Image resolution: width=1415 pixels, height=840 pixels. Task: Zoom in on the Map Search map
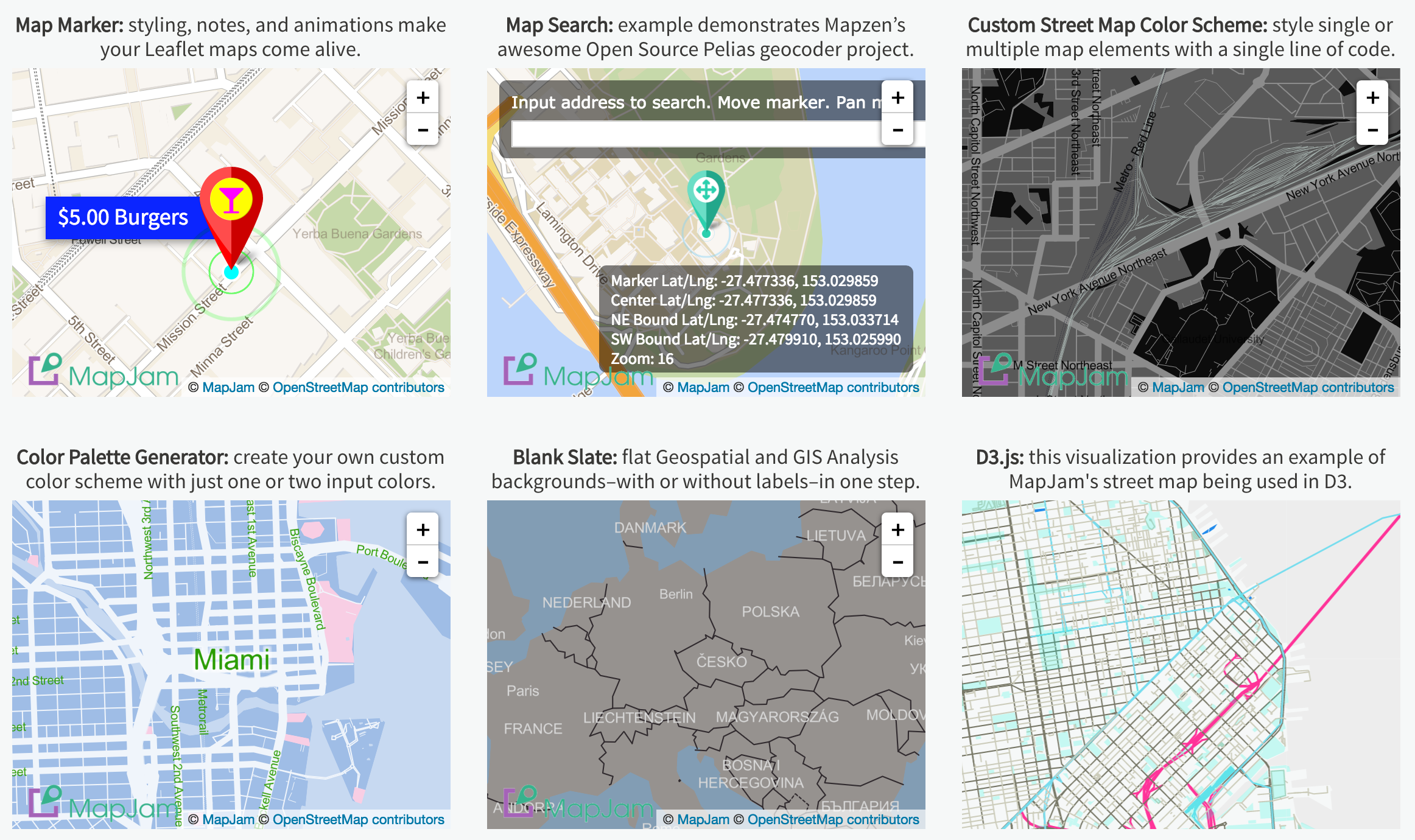click(897, 97)
